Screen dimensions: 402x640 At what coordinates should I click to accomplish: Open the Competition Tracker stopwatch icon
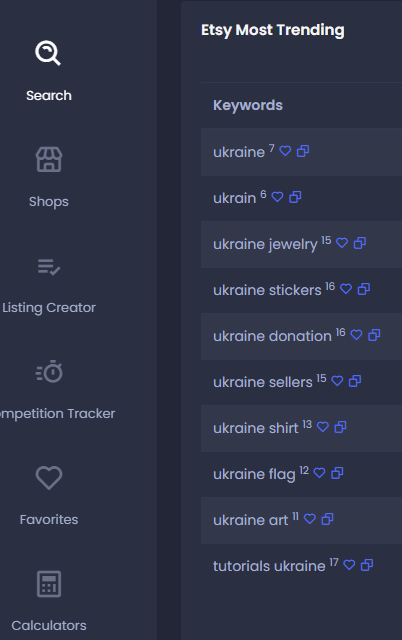point(49,371)
